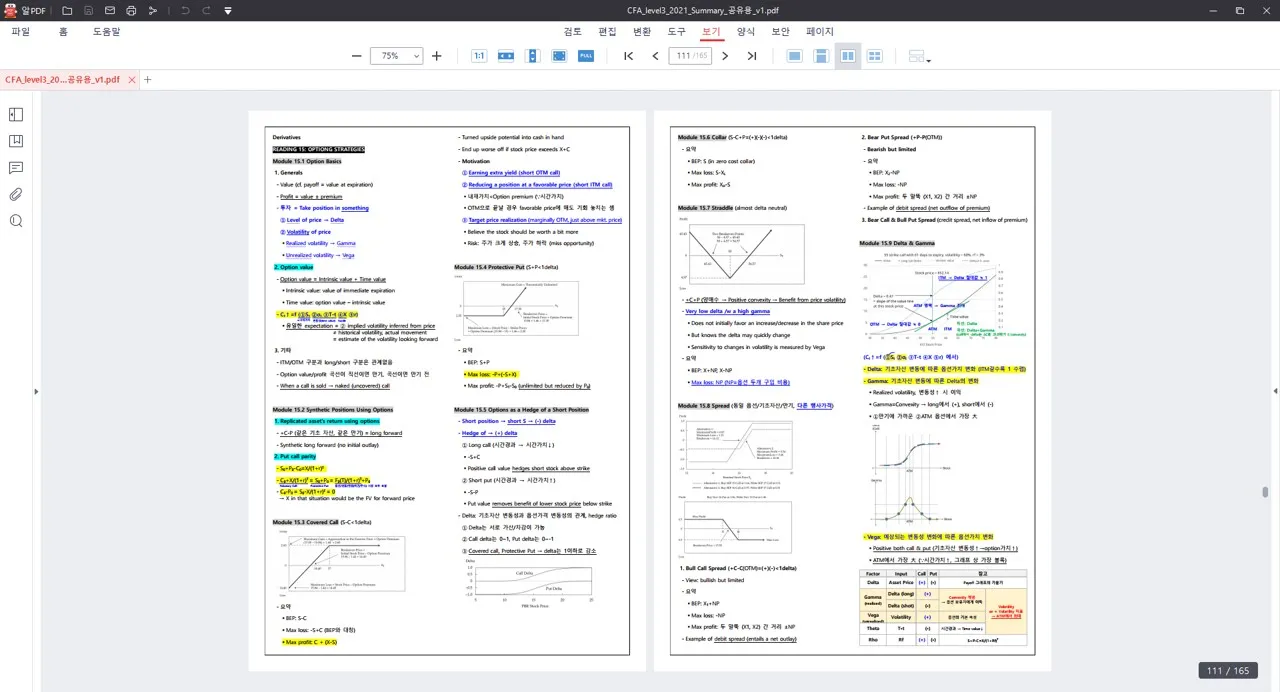Image resolution: width=1280 pixels, height=692 pixels.
Task: Open the bookmarks side panel
Action: click(16, 141)
